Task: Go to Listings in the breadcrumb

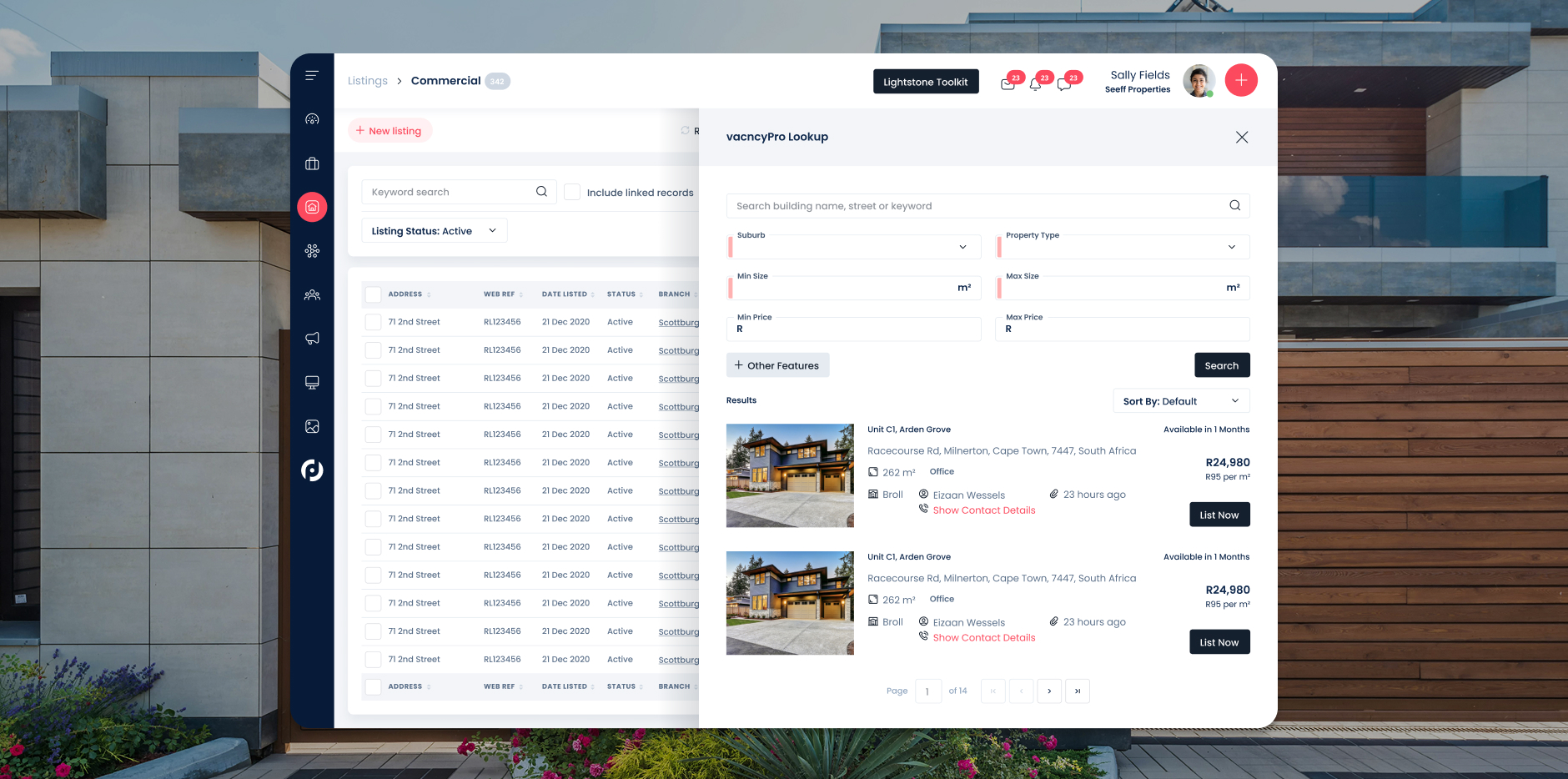Action: pos(367,81)
